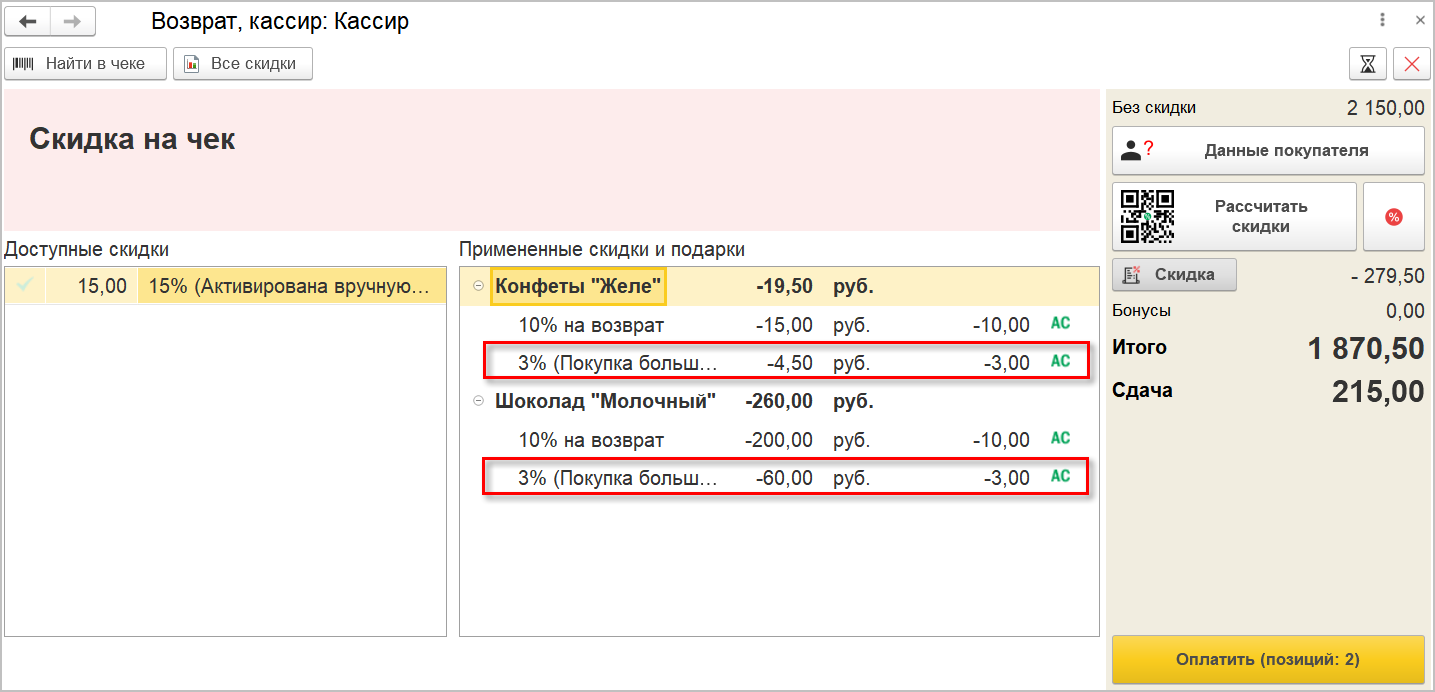Toggle the 15% discount checkmark
Image resolution: width=1435 pixels, height=692 pixels.
(x=25, y=286)
